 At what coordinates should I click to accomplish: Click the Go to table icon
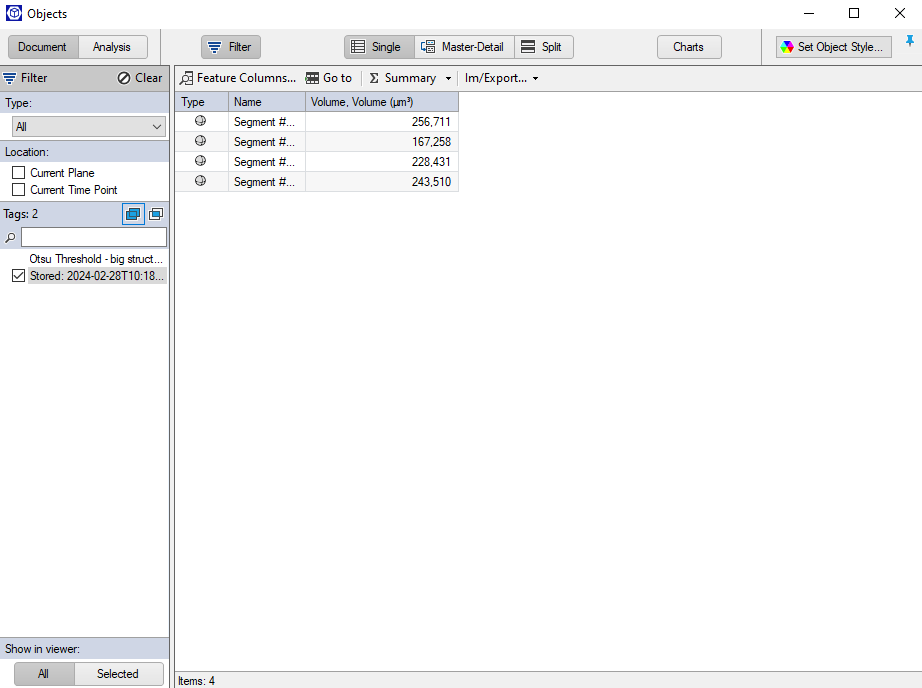point(314,77)
